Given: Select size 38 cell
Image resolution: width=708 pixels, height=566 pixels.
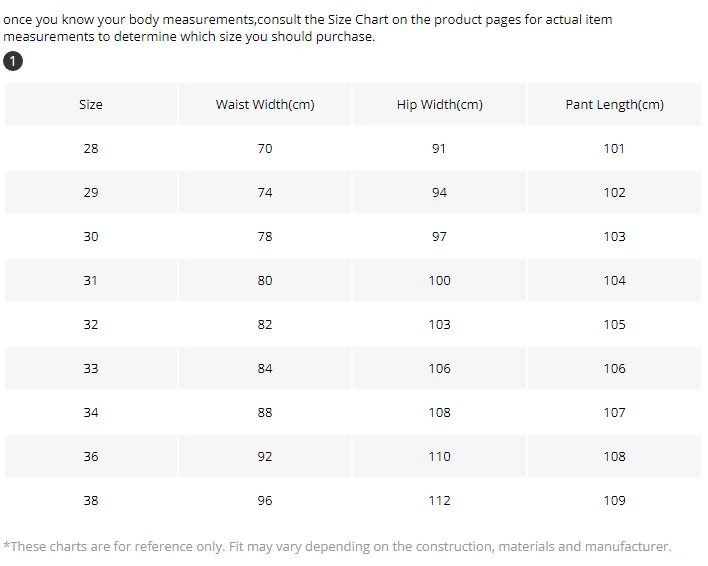Looking at the screenshot, I should (91, 500).
